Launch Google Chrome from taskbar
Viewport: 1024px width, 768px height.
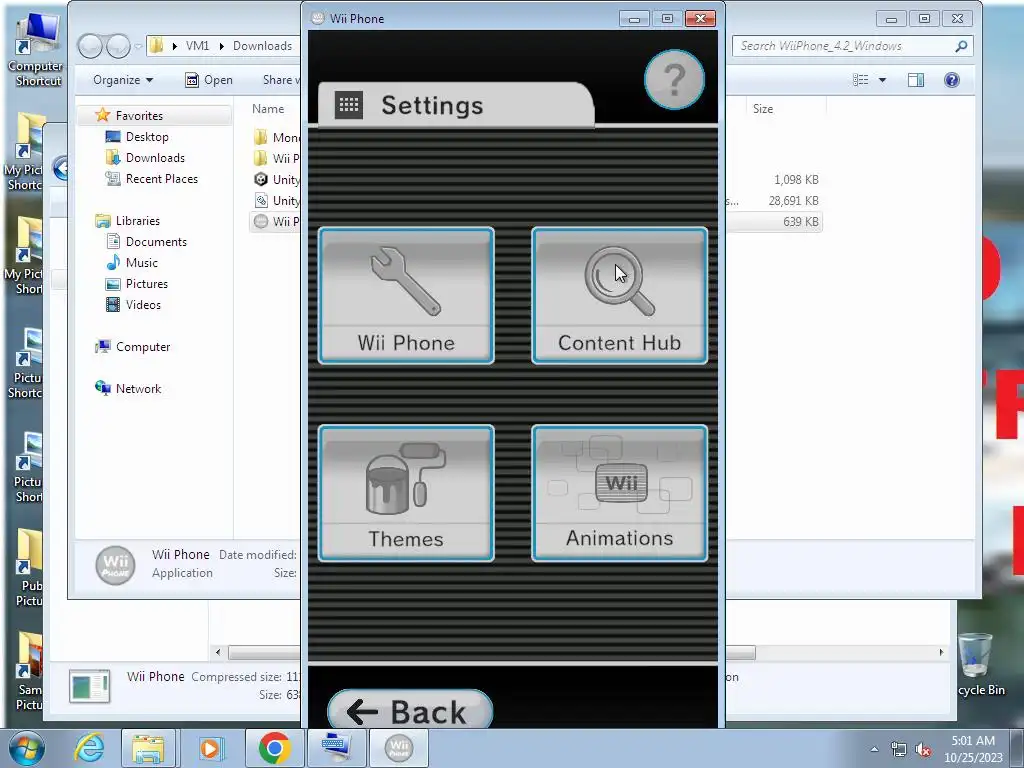coord(274,748)
